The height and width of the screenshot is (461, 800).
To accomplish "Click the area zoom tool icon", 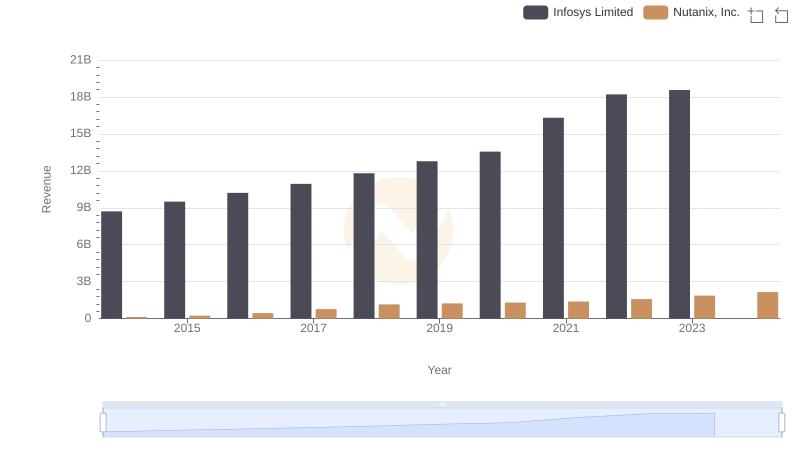I will coord(756,15).
